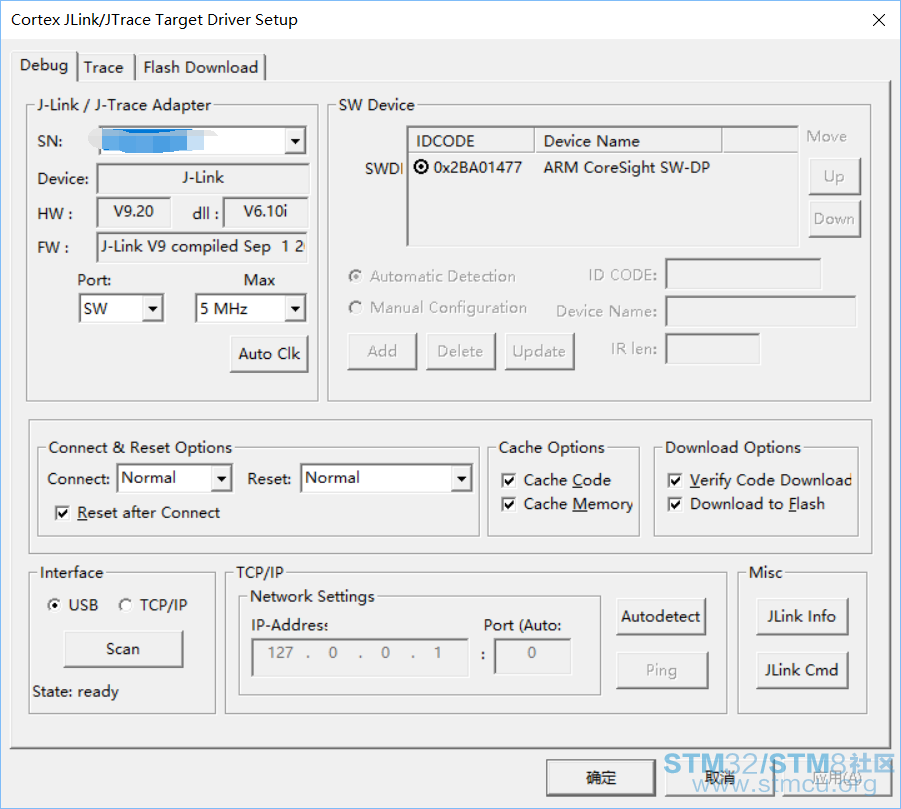Cancel with the 取消 button
The image size is (901, 809).
pos(719,777)
